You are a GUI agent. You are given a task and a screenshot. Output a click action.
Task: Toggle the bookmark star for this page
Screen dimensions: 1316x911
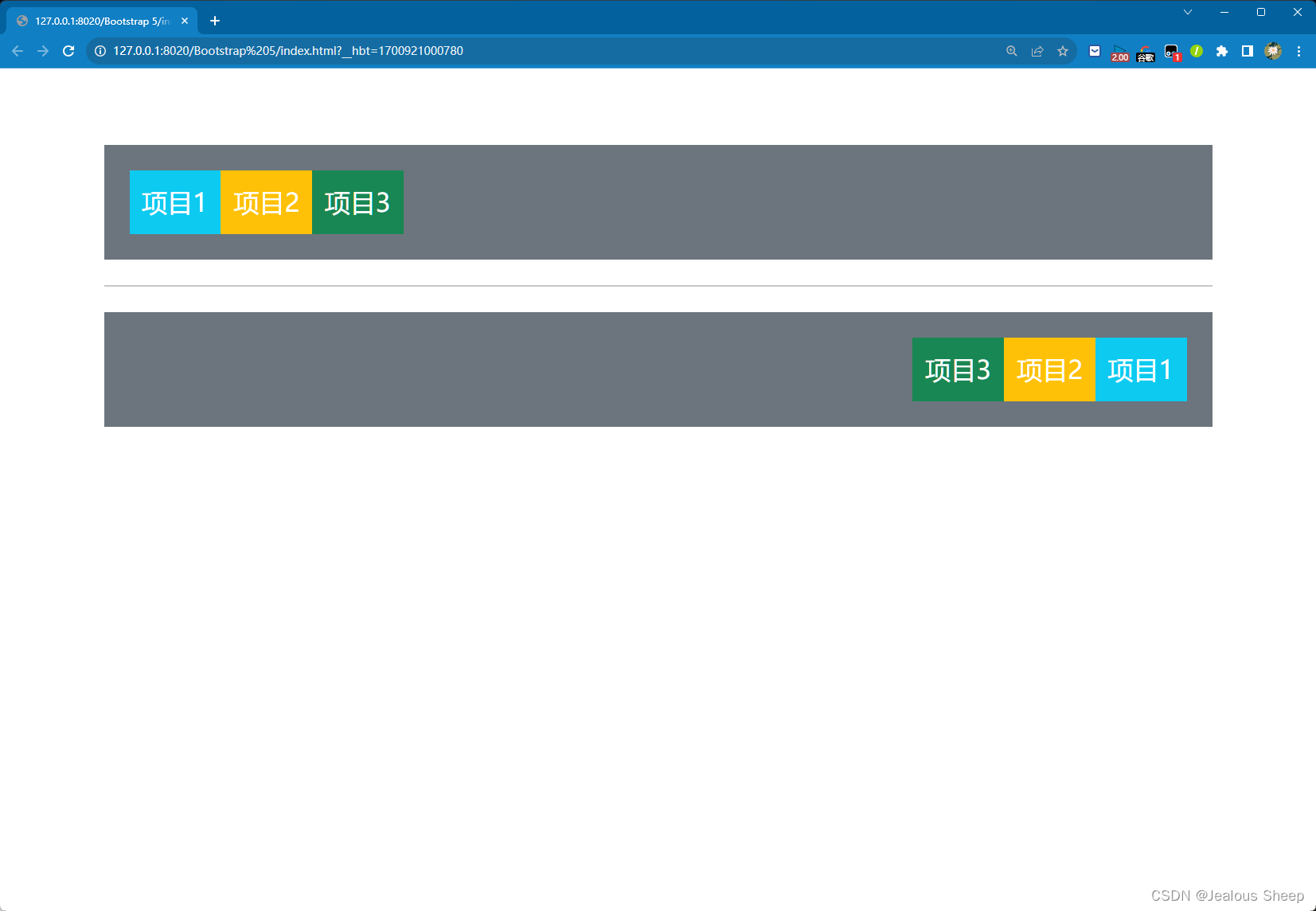pyautogui.click(x=1063, y=50)
